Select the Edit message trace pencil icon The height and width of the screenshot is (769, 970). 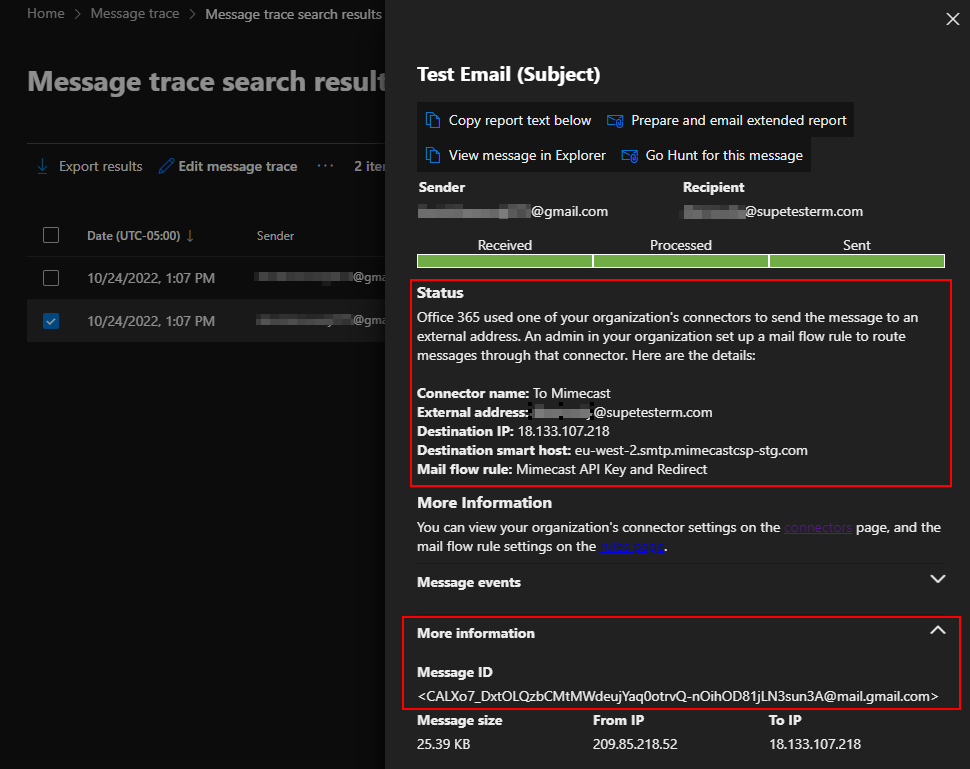pyautogui.click(x=167, y=166)
